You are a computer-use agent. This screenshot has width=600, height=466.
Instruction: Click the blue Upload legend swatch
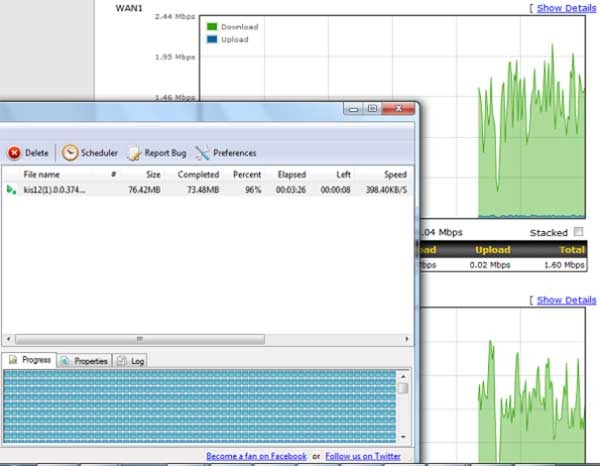pyautogui.click(x=212, y=39)
